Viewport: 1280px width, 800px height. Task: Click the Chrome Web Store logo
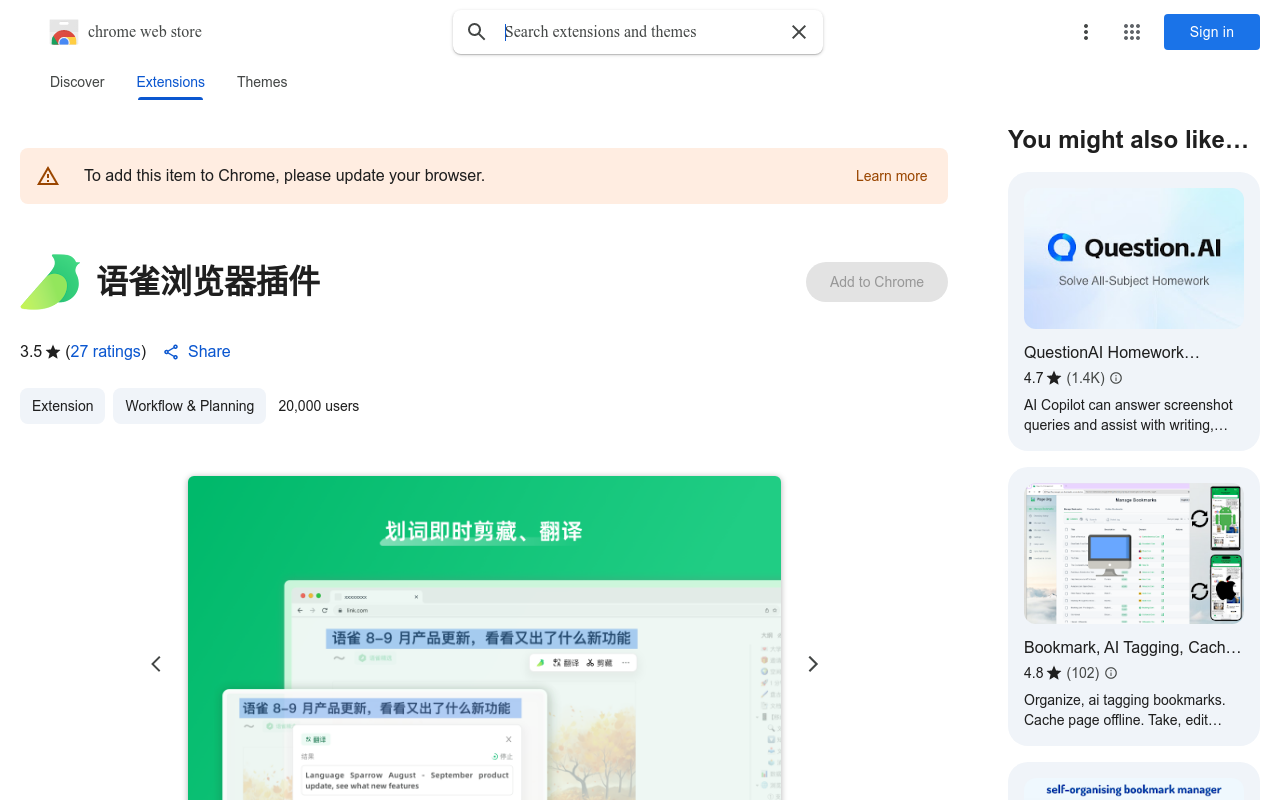64,32
